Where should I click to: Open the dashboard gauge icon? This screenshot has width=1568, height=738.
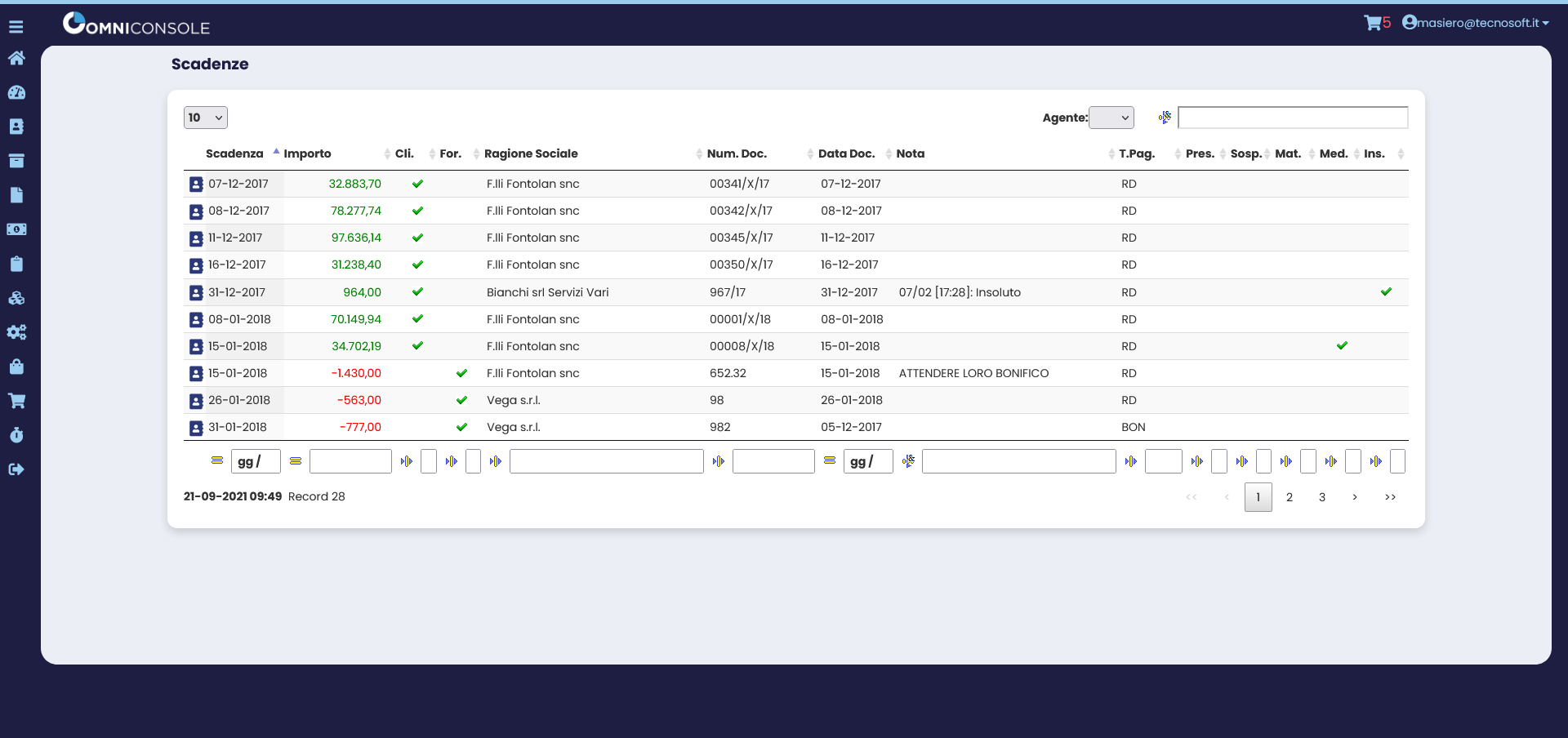[16, 92]
